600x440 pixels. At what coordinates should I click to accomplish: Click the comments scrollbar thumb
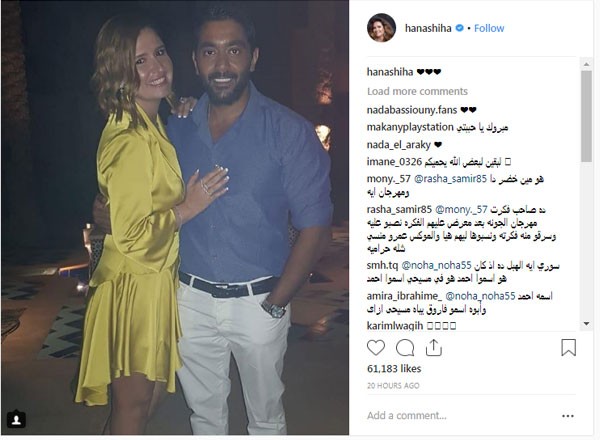click(x=586, y=116)
